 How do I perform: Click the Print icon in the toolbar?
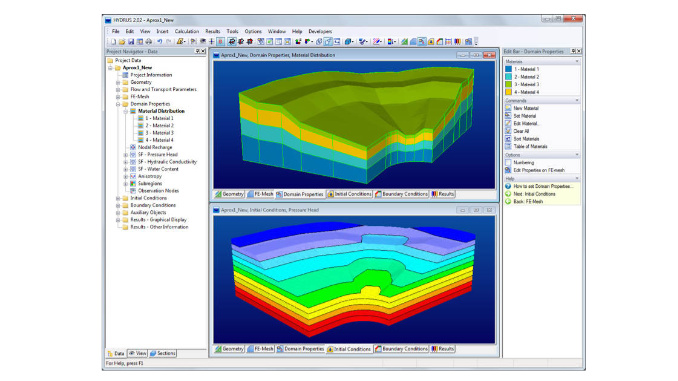149,42
